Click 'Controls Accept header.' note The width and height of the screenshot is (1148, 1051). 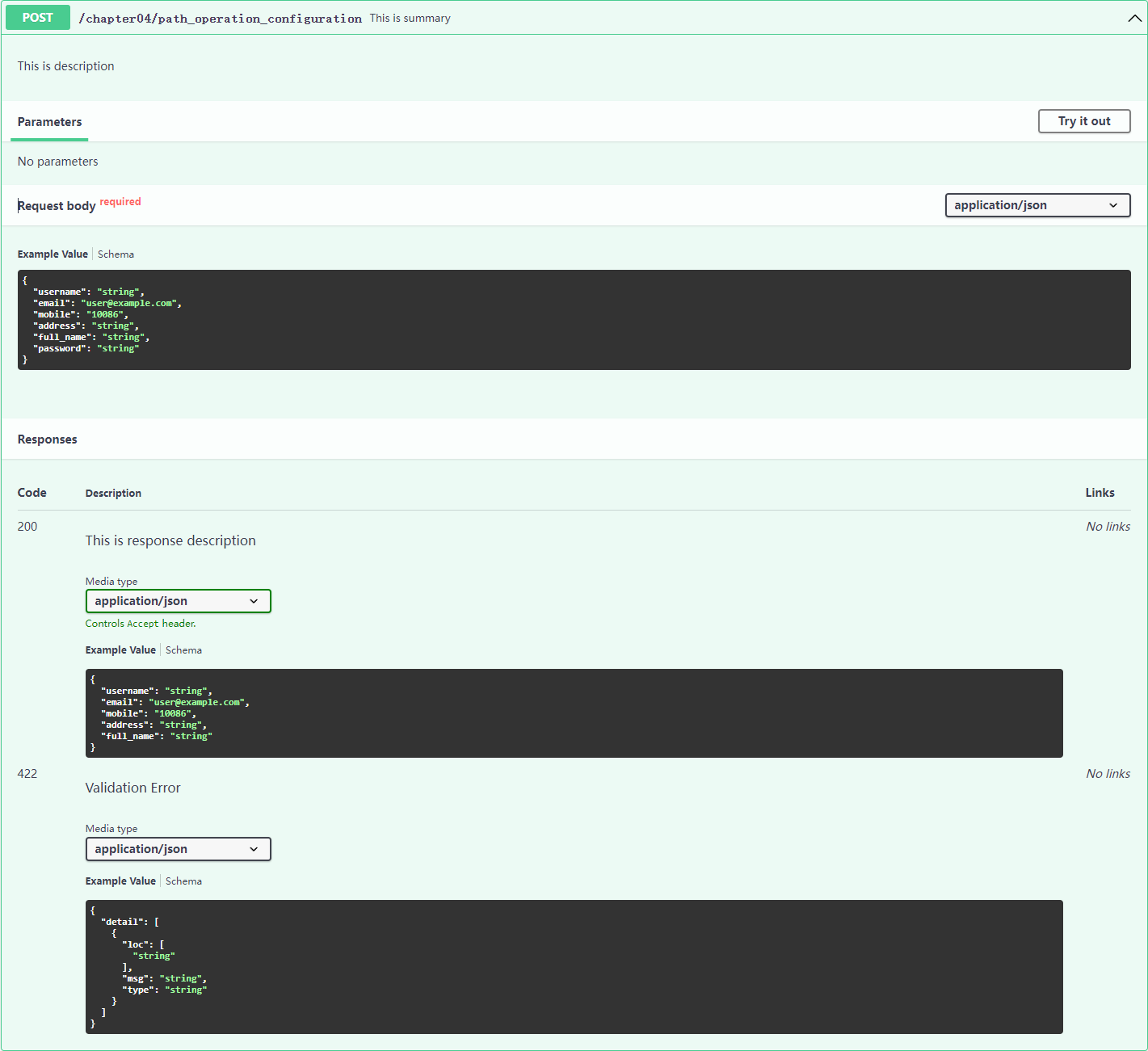(141, 624)
